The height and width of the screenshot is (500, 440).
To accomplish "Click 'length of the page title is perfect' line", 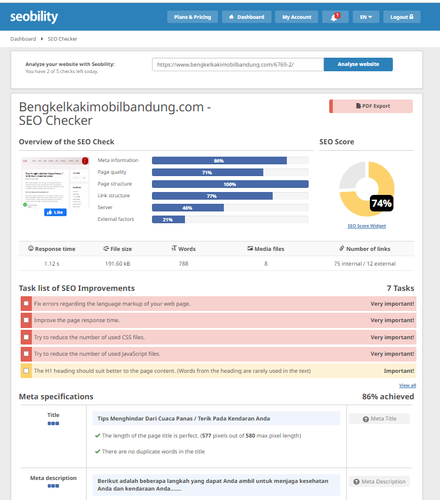I will pos(198,436).
